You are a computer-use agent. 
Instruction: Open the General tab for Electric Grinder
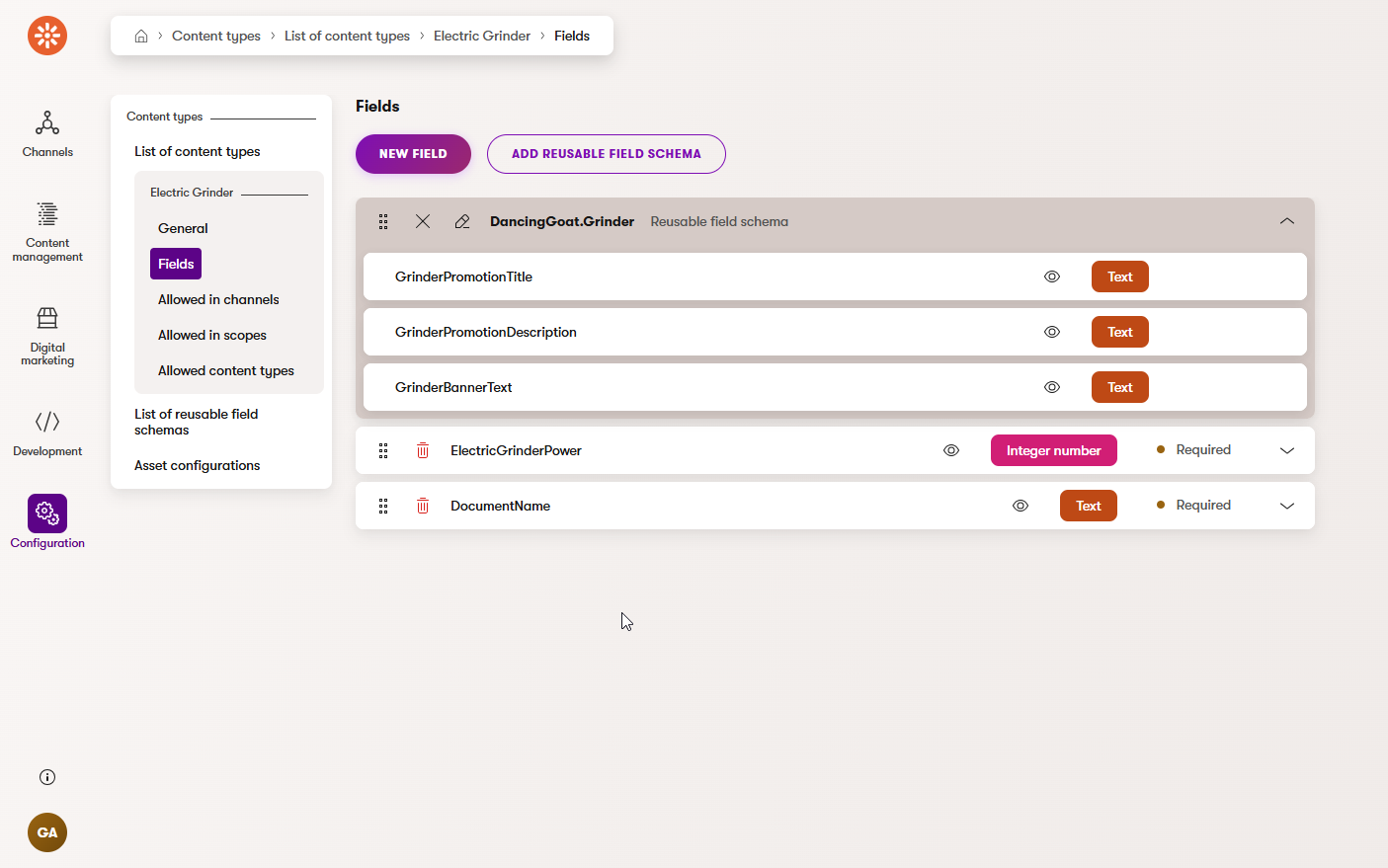tap(183, 228)
